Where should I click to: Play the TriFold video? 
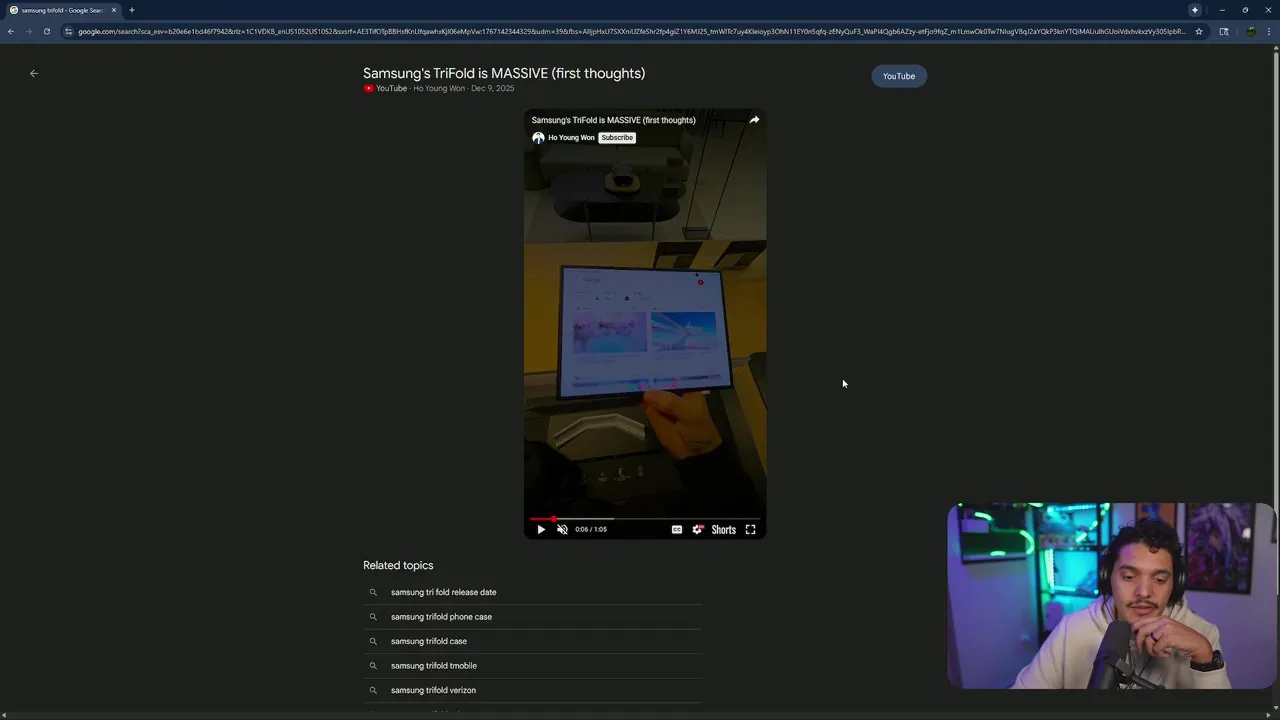541,530
